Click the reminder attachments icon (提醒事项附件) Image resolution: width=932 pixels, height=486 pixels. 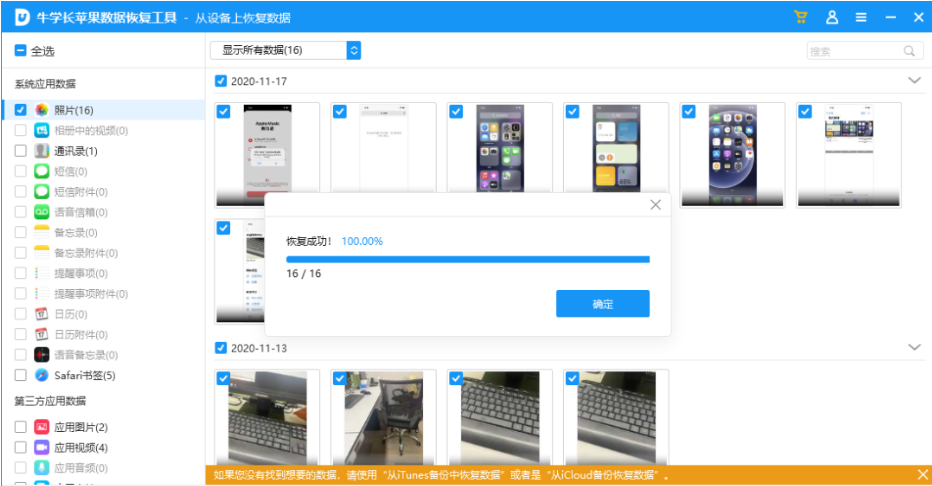42,294
